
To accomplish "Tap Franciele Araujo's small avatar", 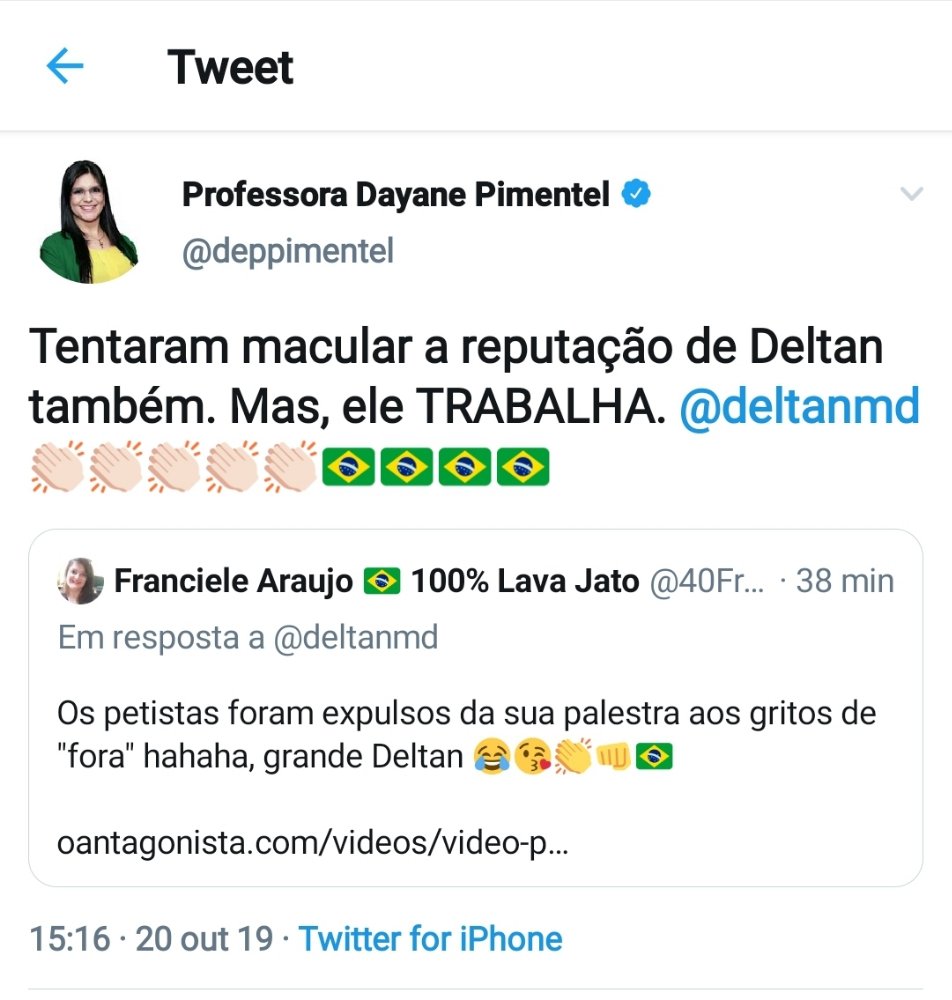I will [x=80, y=581].
